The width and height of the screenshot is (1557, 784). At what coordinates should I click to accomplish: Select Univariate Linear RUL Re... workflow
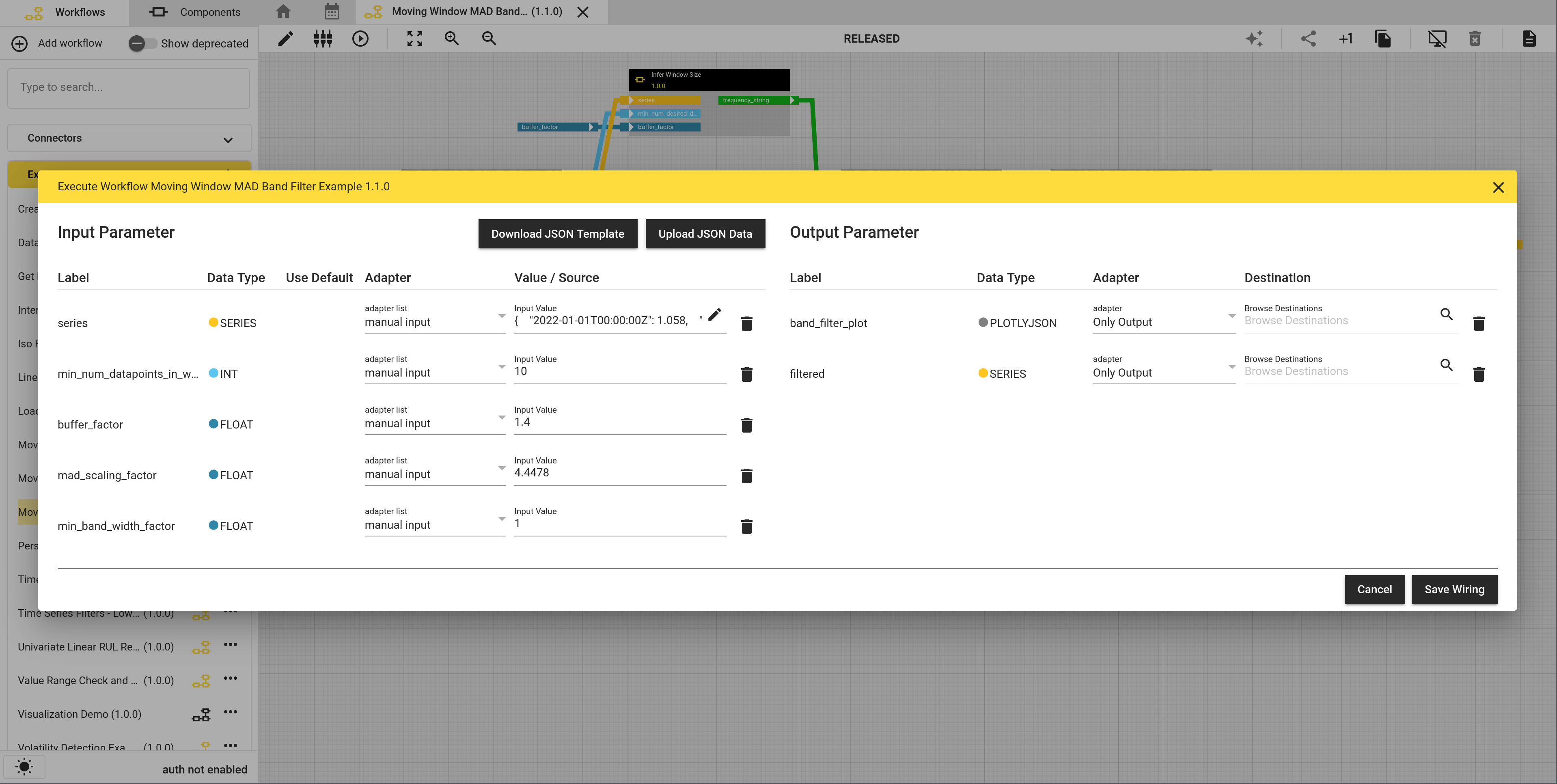tap(95, 646)
